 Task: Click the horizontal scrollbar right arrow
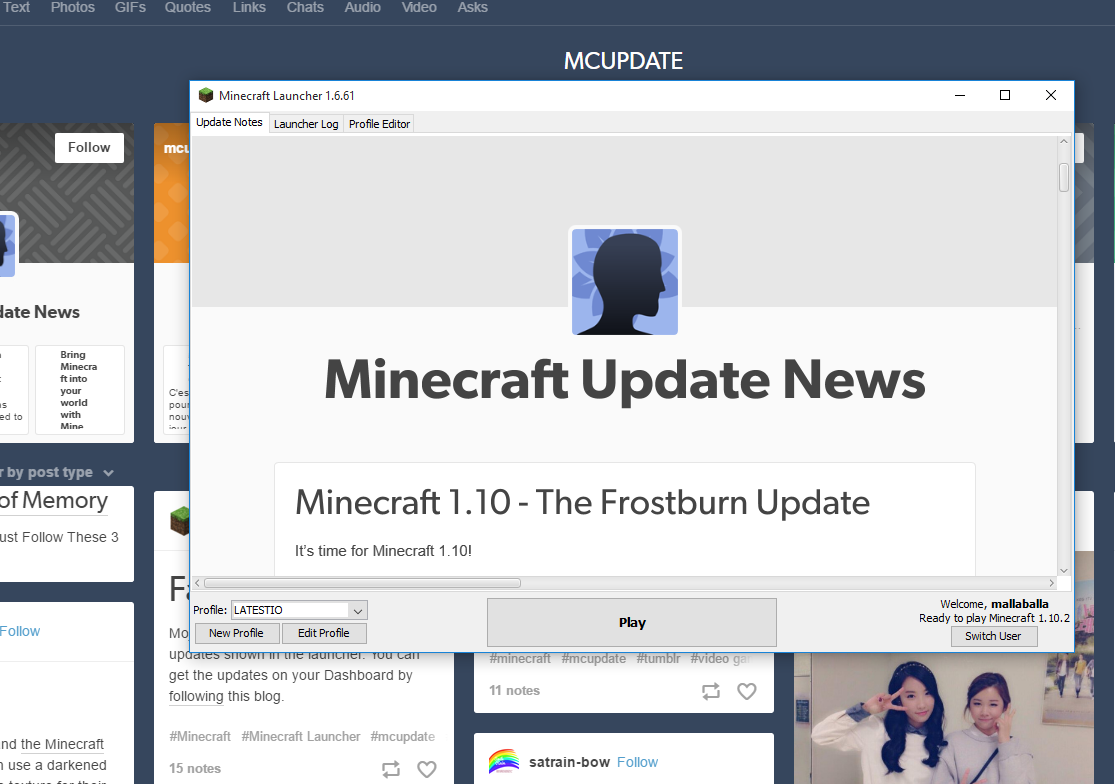[x=1052, y=583]
